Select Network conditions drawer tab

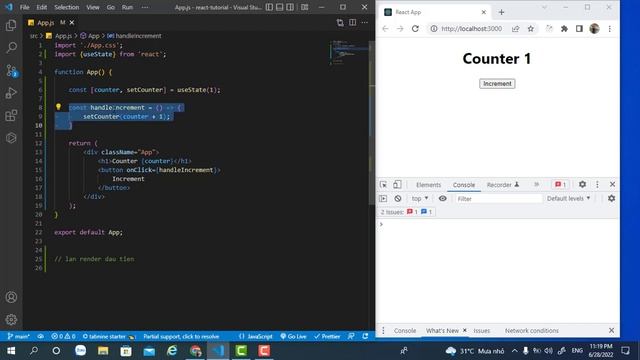pos(531,330)
